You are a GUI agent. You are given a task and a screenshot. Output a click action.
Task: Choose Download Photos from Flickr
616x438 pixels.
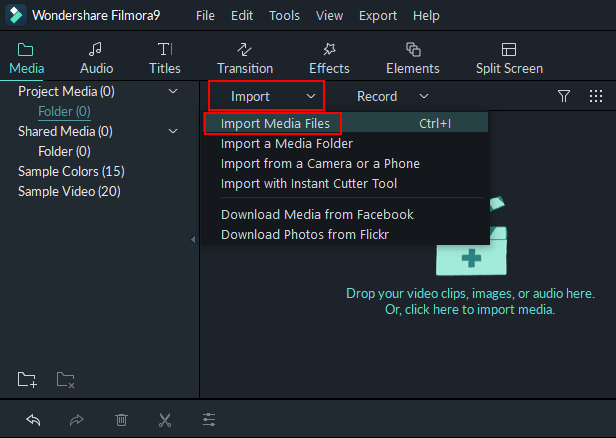click(346, 235)
